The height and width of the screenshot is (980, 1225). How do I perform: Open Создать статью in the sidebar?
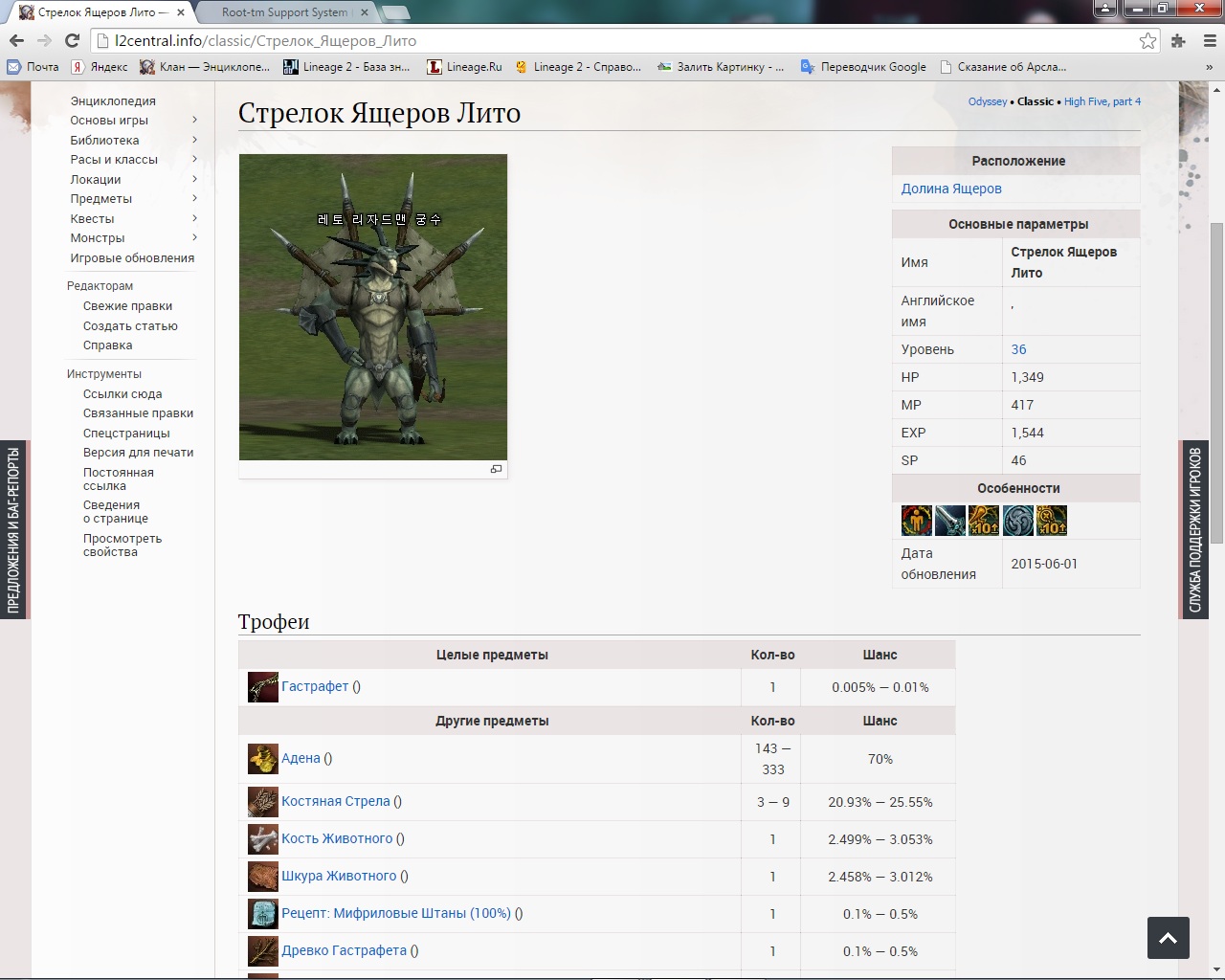[x=130, y=325]
